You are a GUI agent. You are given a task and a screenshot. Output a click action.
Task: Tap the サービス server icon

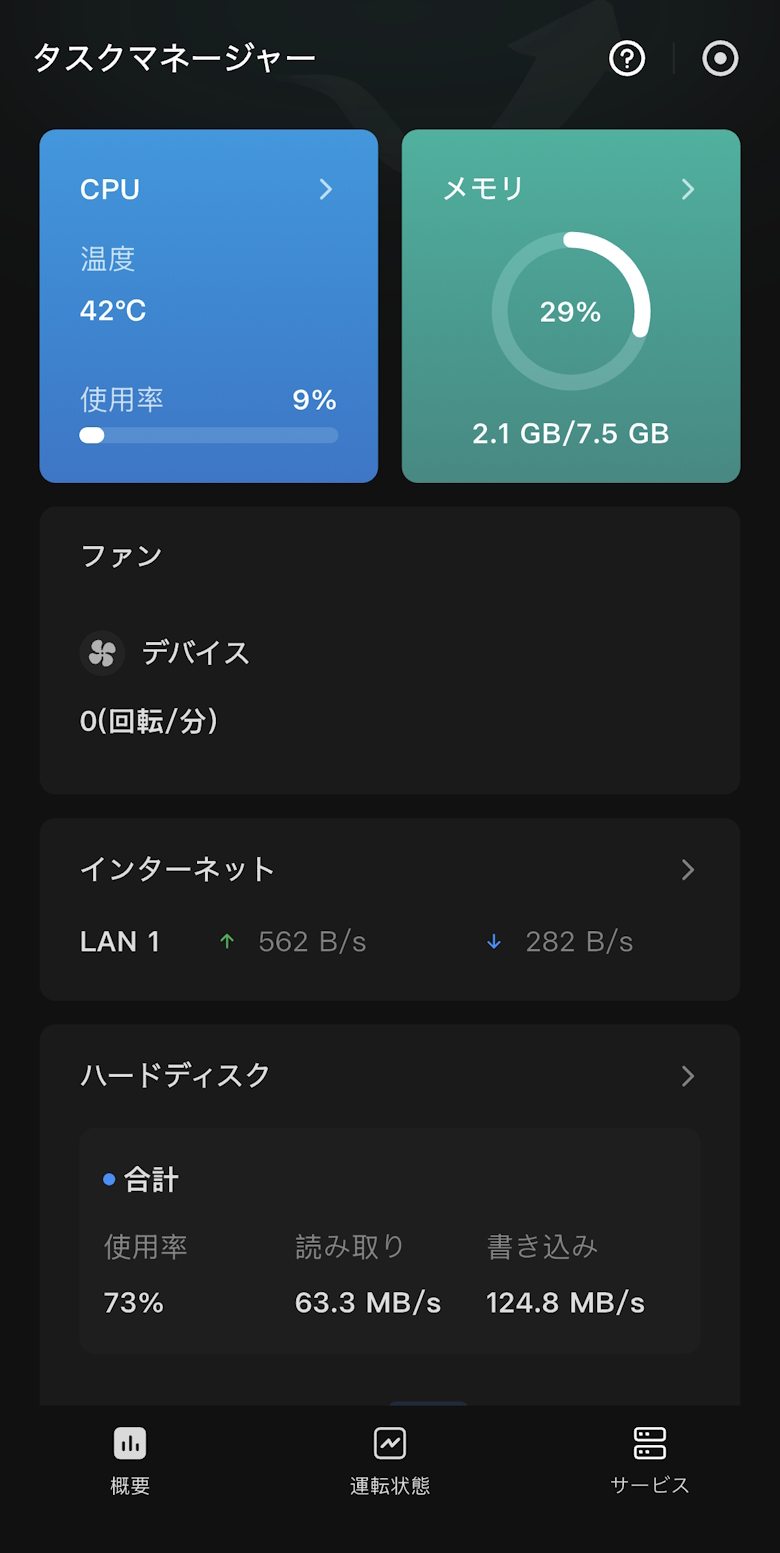650,1443
